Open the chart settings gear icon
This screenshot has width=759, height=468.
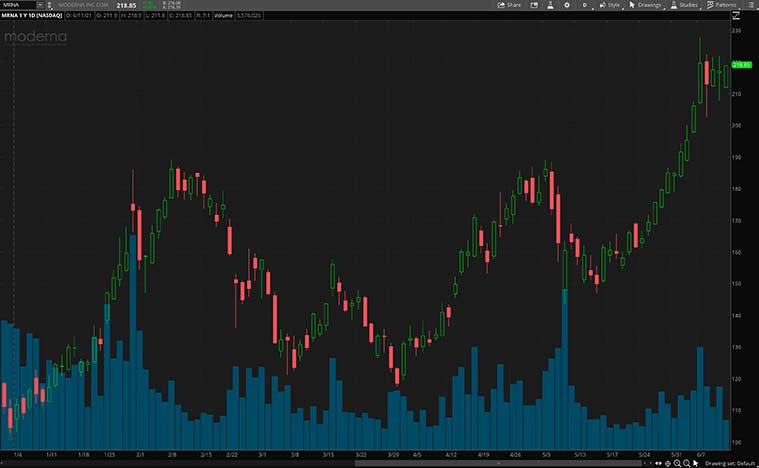click(x=568, y=5)
